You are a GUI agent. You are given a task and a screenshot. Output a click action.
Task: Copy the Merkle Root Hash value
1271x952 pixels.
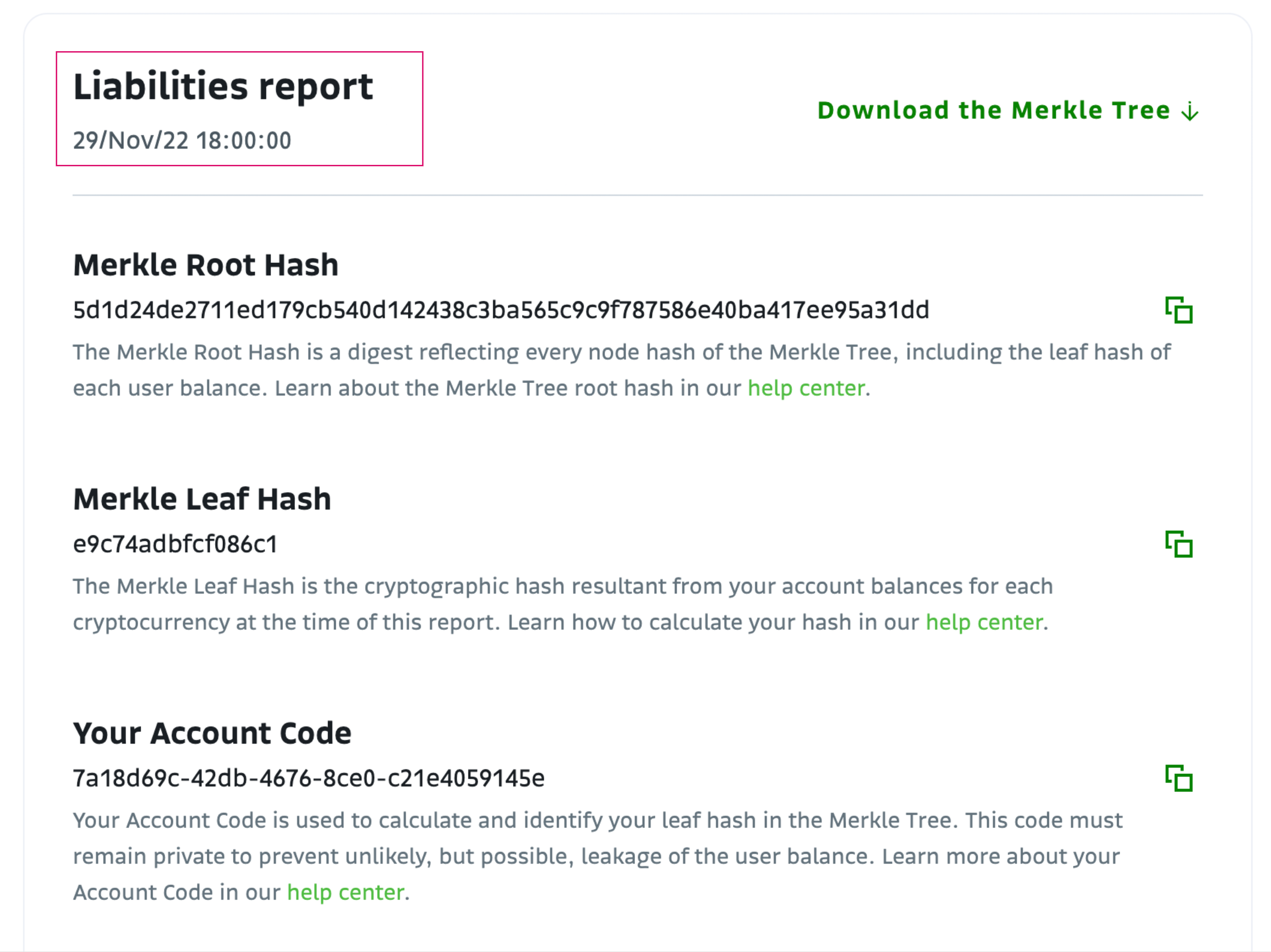(1179, 310)
